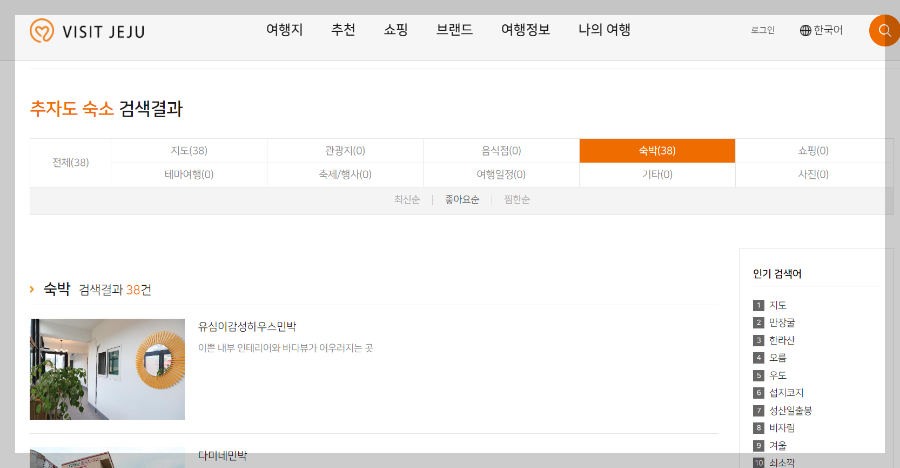Select the 축제/행사(0) tab
900x468 pixels.
(x=345, y=175)
